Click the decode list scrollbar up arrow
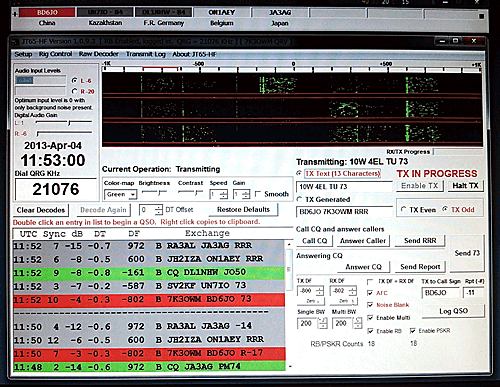Screen dimensions: 500x387 point(289,244)
